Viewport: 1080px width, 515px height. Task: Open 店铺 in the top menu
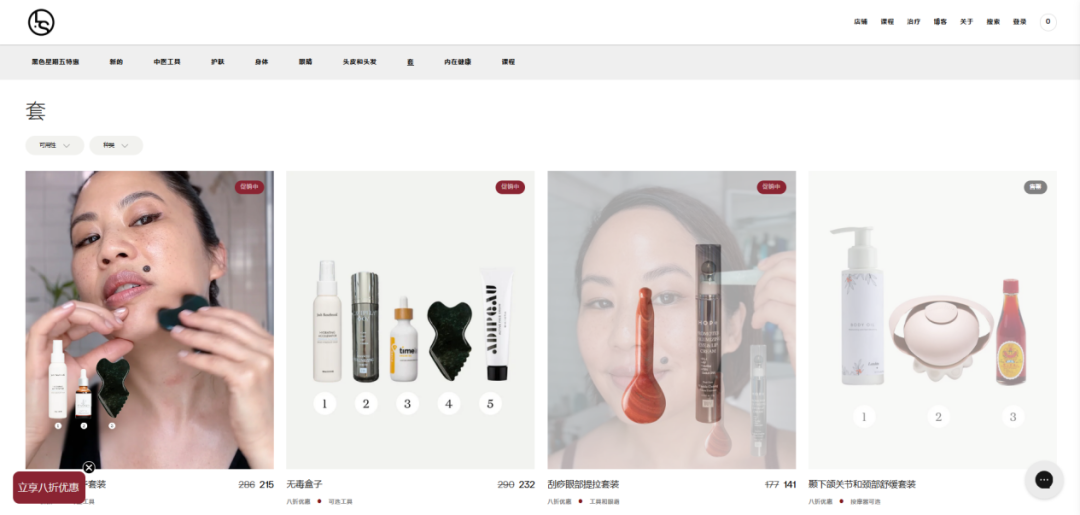pyautogui.click(x=860, y=22)
